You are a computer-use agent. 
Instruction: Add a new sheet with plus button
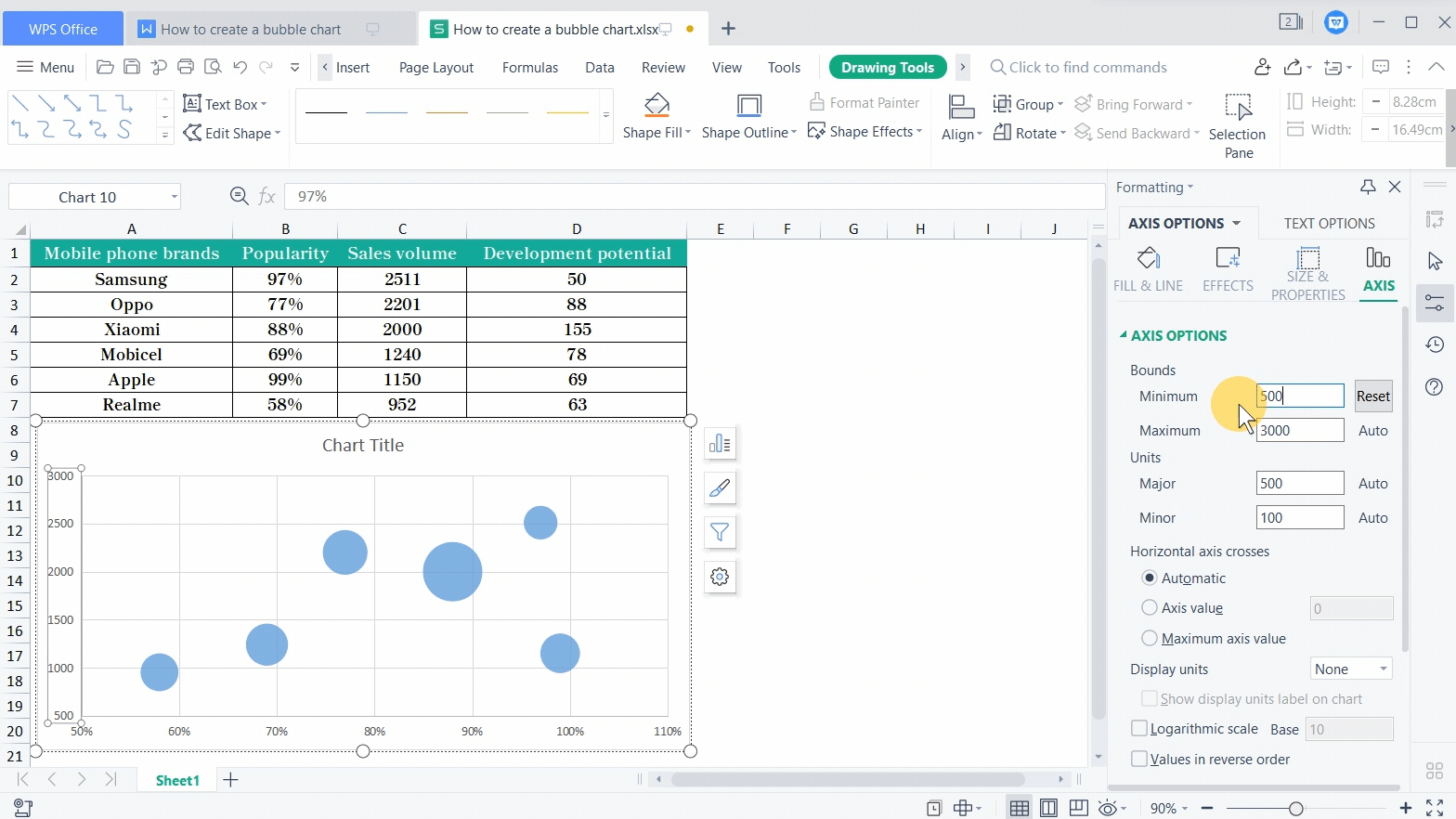click(231, 779)
